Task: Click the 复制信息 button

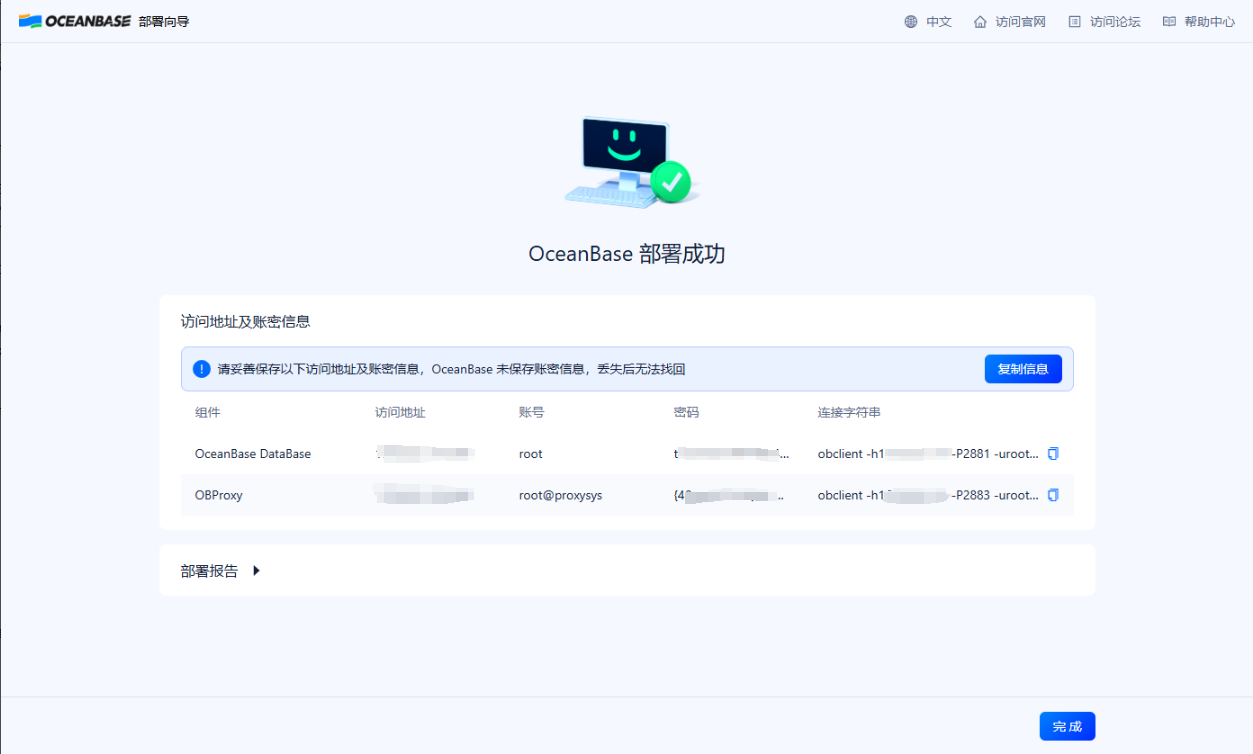Action: [x=1023, y=368]
